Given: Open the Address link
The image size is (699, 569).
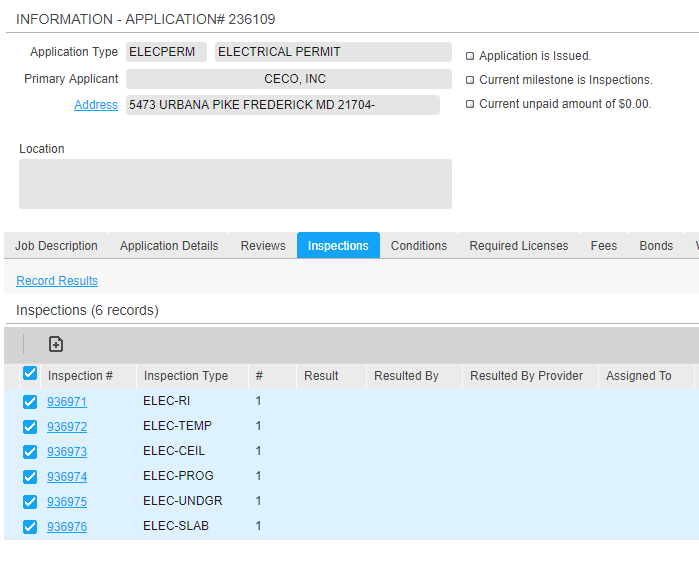Looking at the screenshot, I should [96, 105].
